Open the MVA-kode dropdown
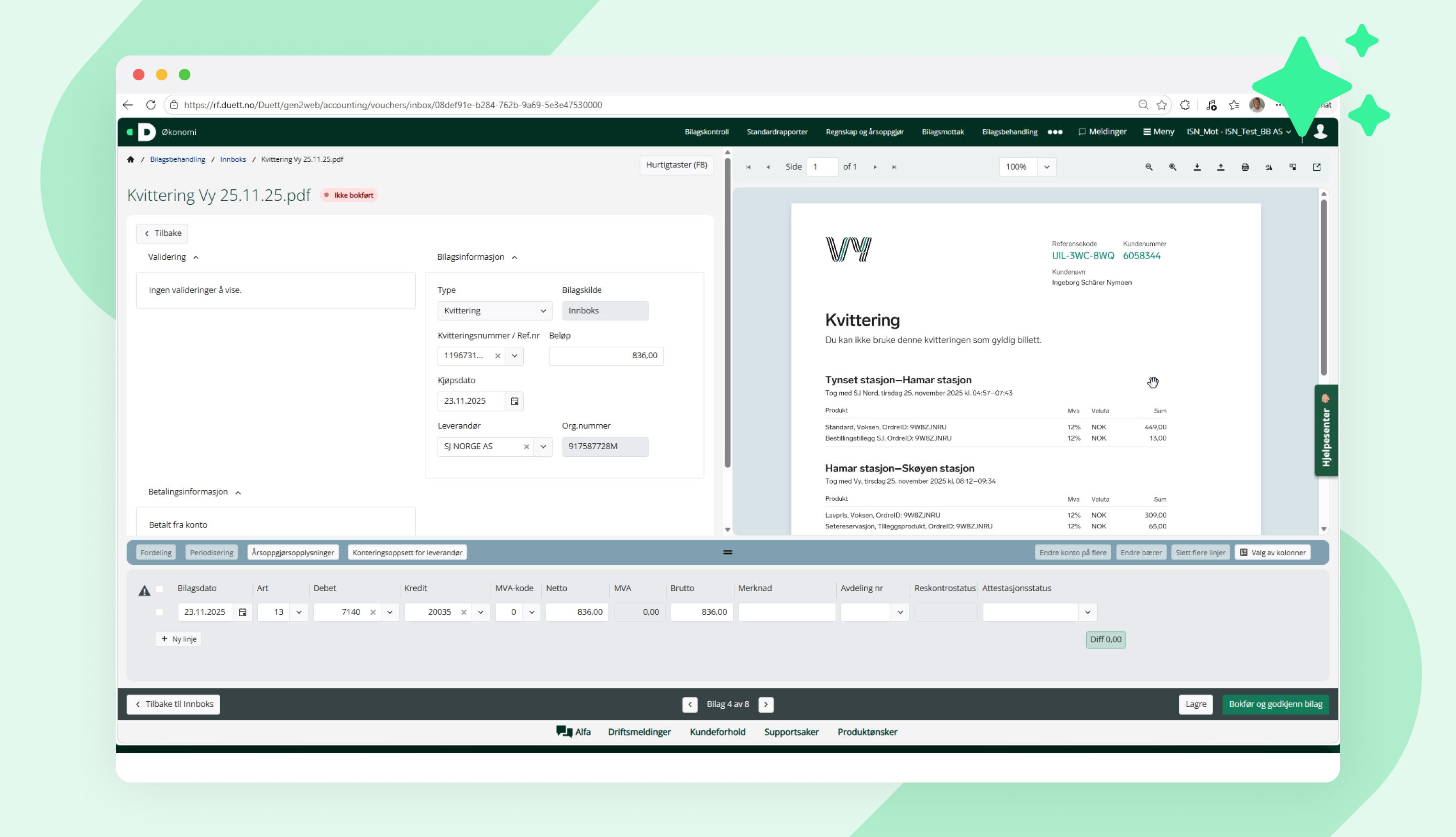 [x=532, y=612]
